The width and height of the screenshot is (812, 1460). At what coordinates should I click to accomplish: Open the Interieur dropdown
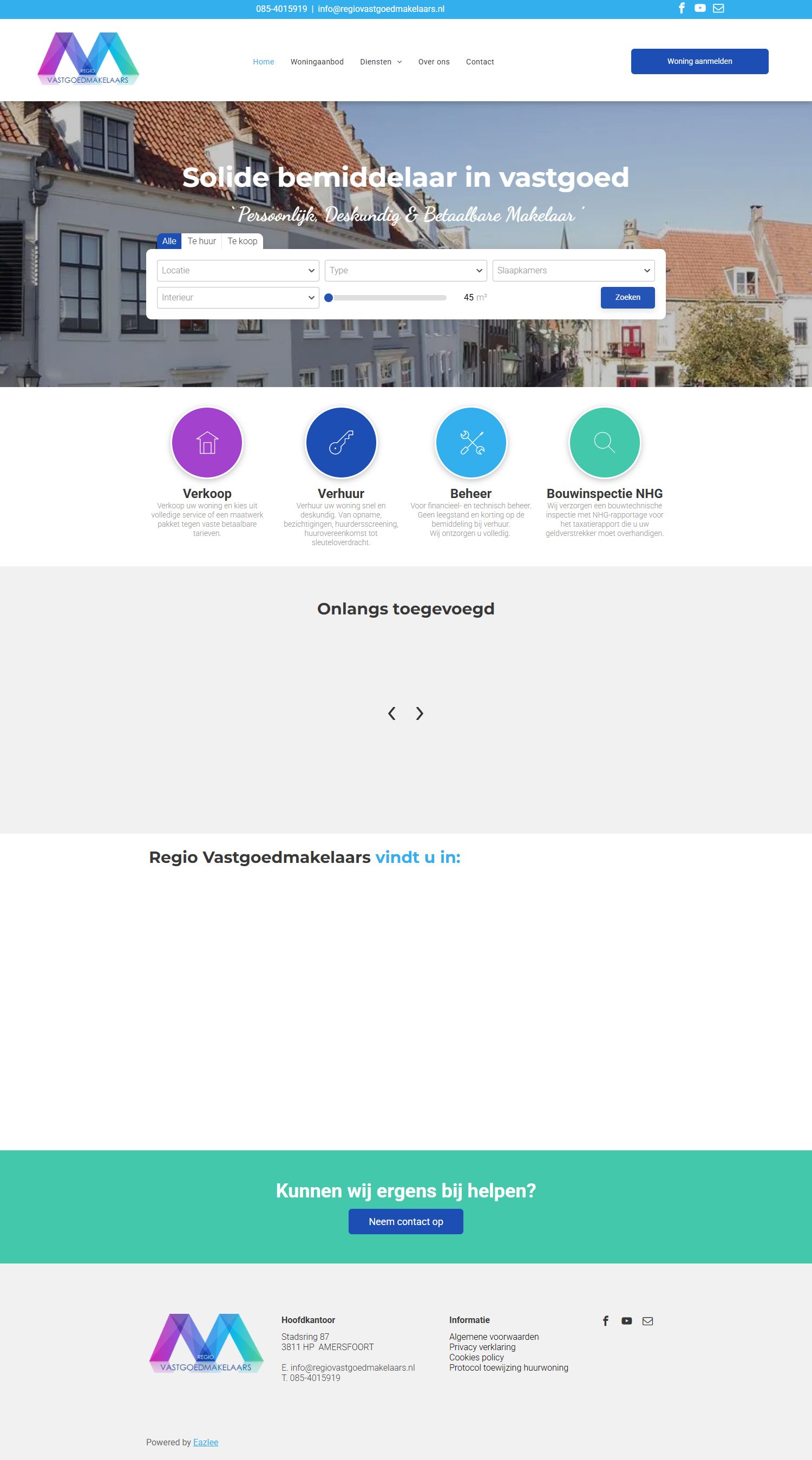(238, 298)
